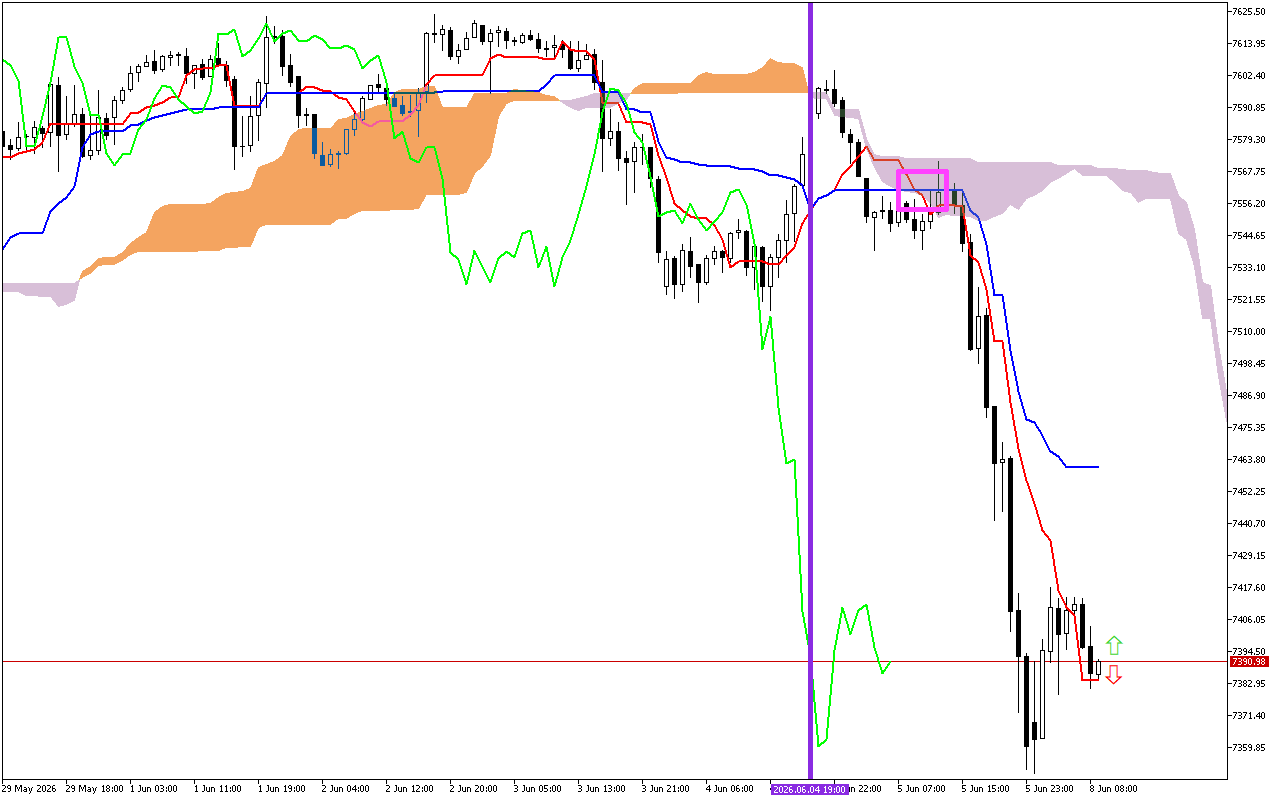The width and height of the screenshot is (1280, 800).
Task: Click the 2026.06.04 19:00 date label
Action: click(810, 789)
